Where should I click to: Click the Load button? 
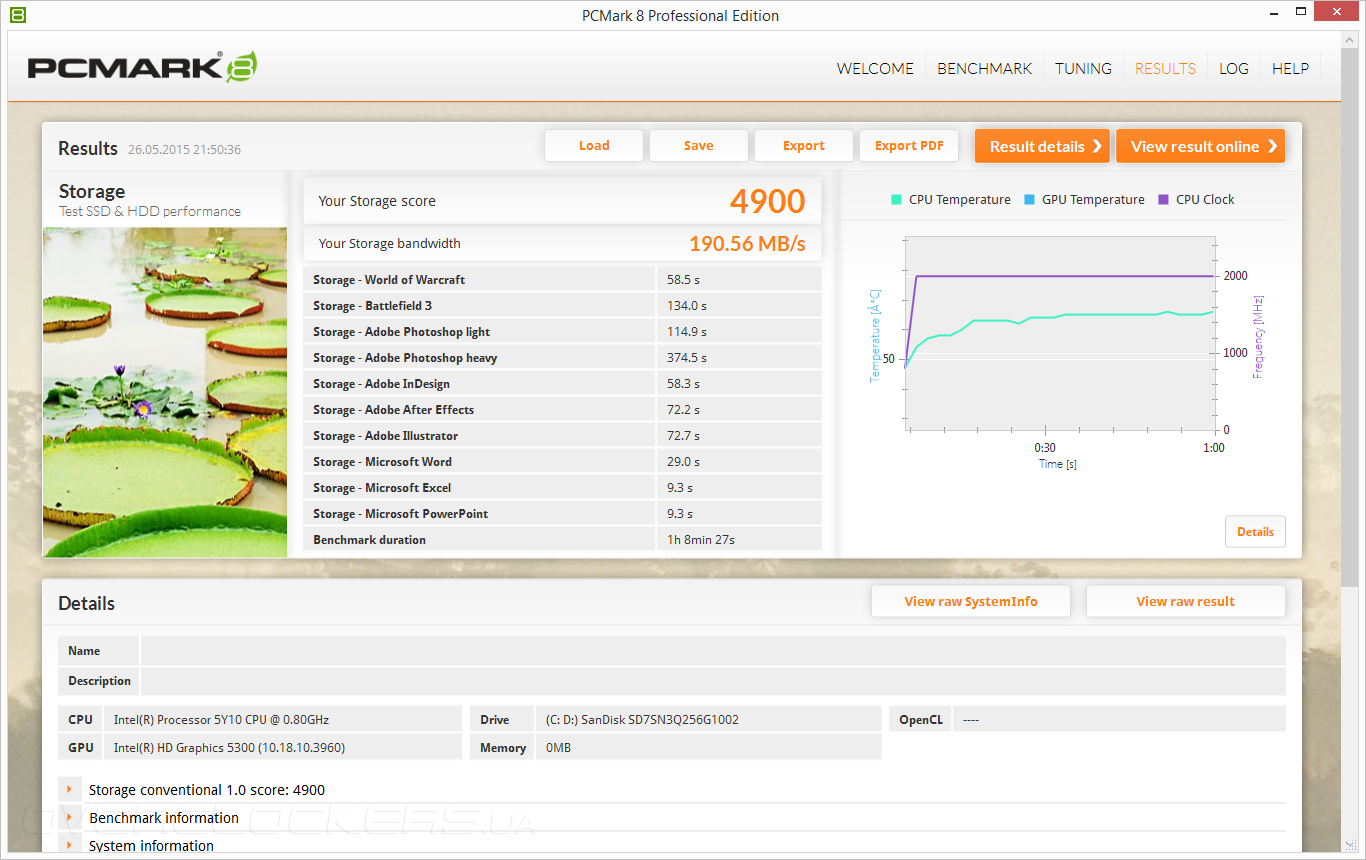click(594, 146)
